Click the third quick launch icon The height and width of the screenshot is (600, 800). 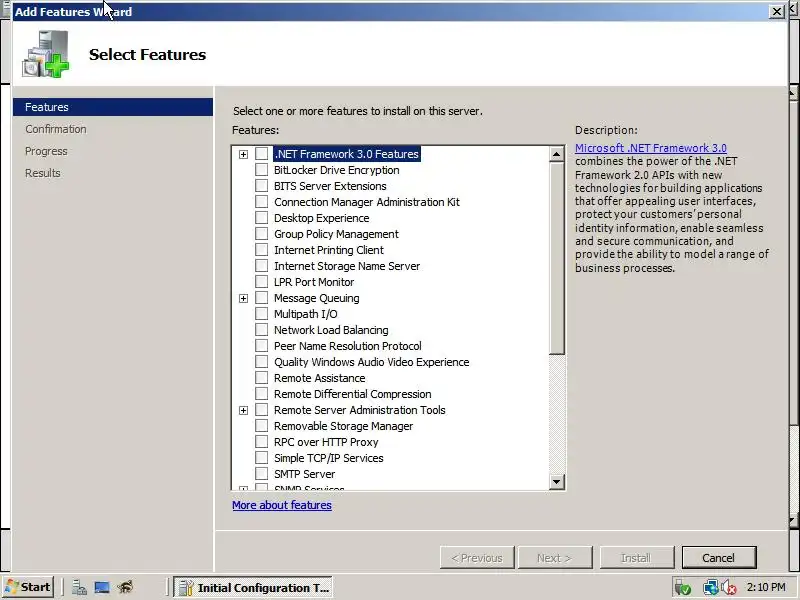pos(125,587)
